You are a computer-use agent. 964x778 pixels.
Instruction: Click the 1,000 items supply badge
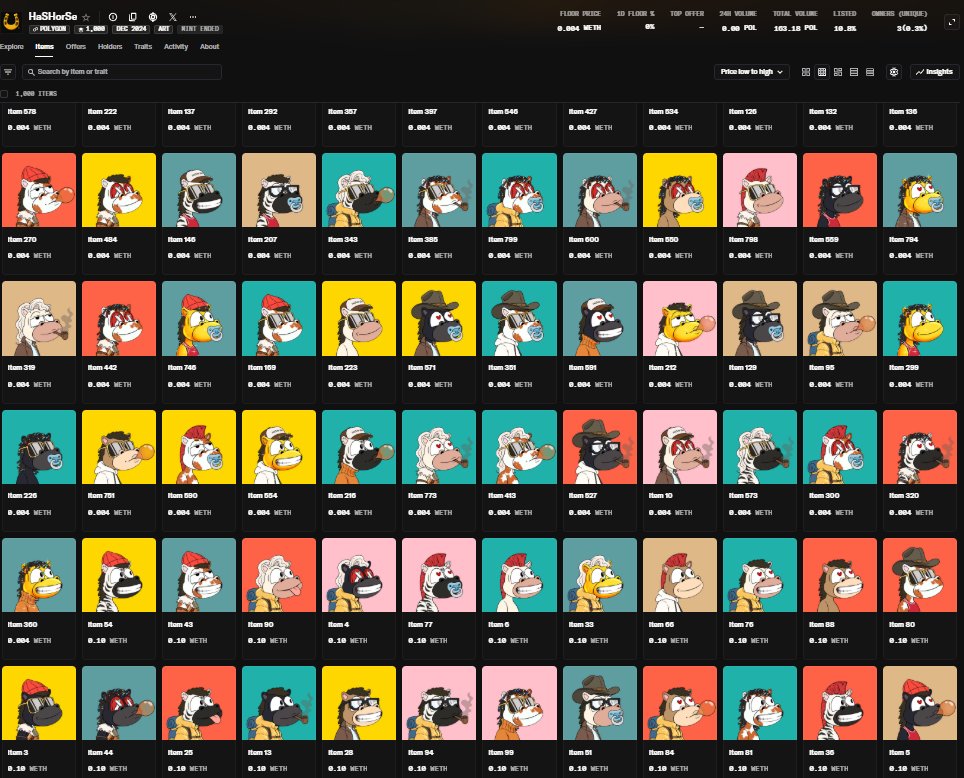[91, 29]
